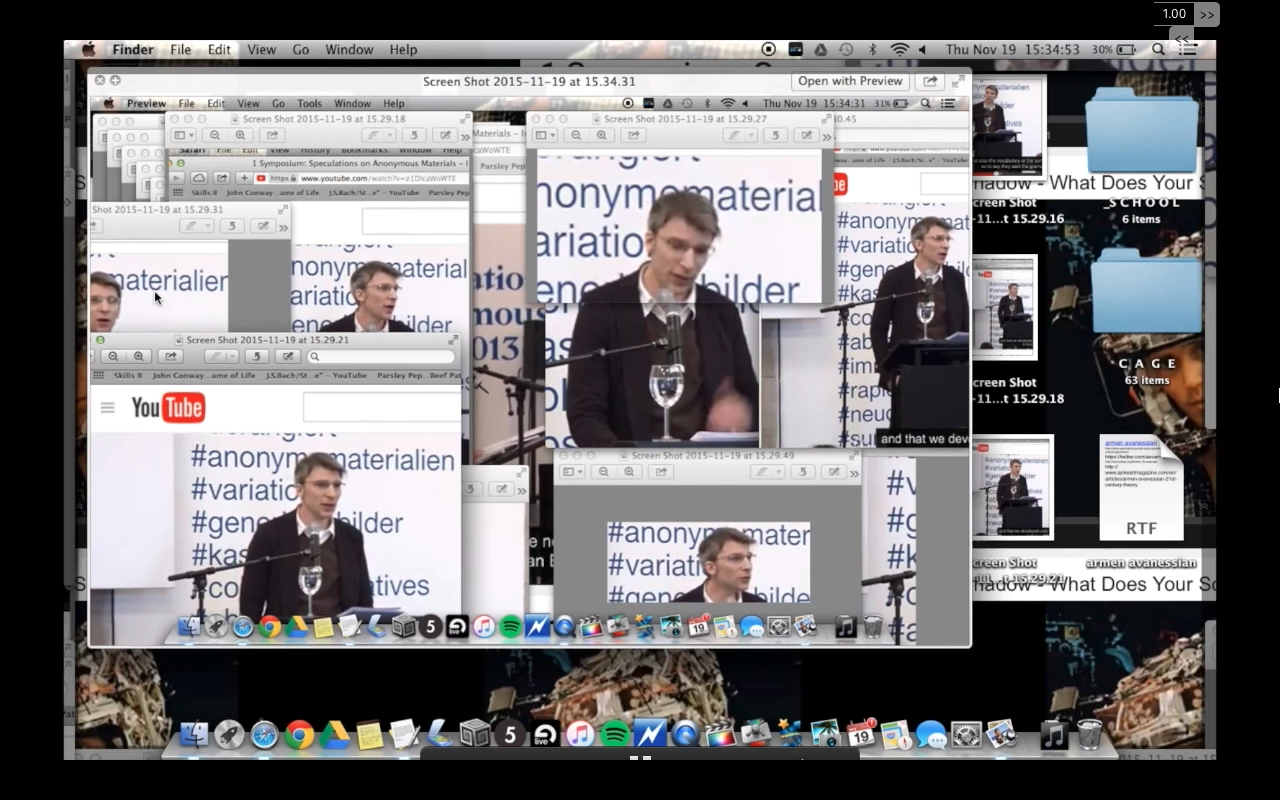The height and width of the screenshot is (800, 1280).
Task: Click Time Machine icon in menu bar
Action: (x=846, y=49)
